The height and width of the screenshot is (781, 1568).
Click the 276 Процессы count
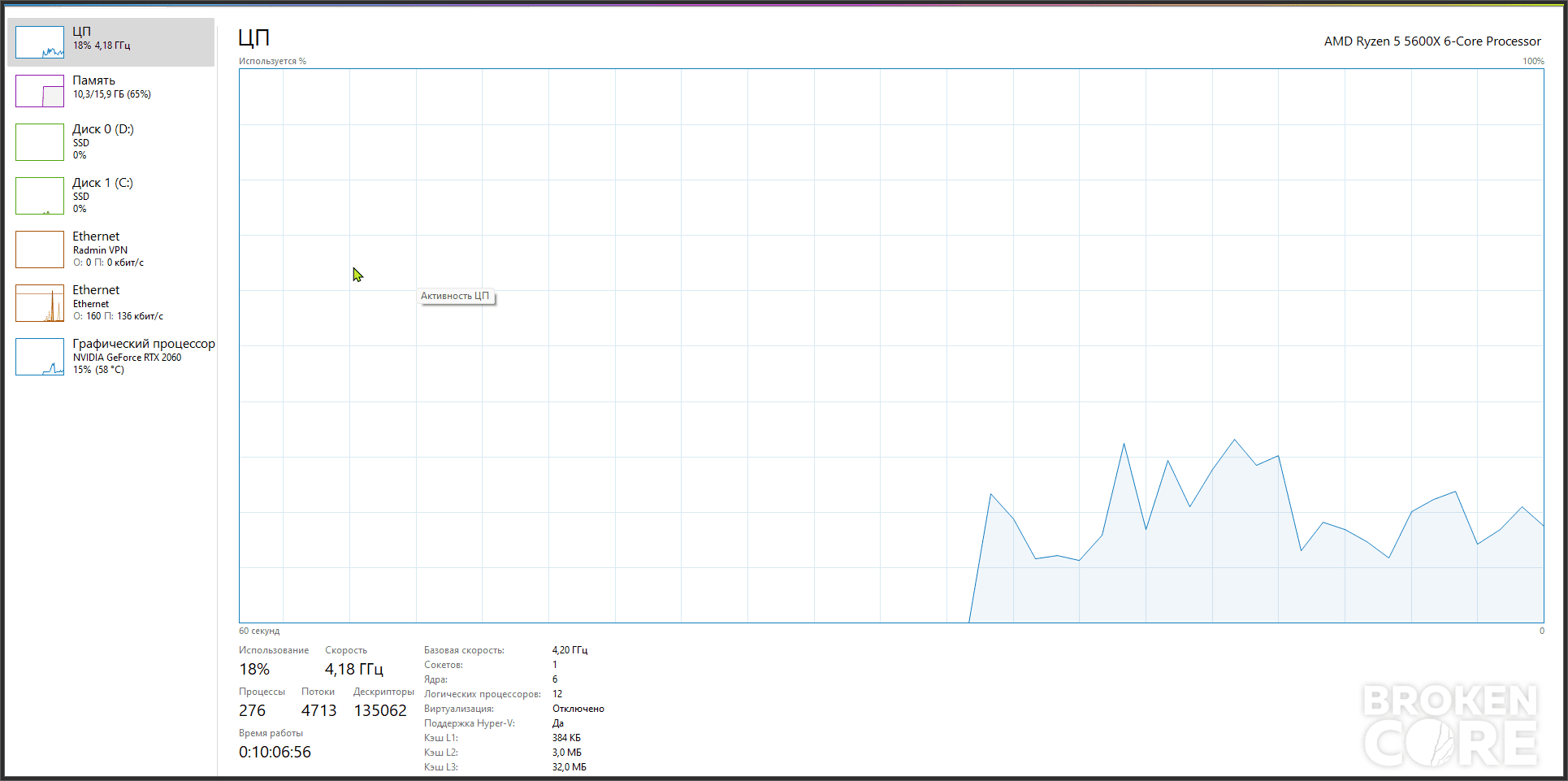[252, 711]
